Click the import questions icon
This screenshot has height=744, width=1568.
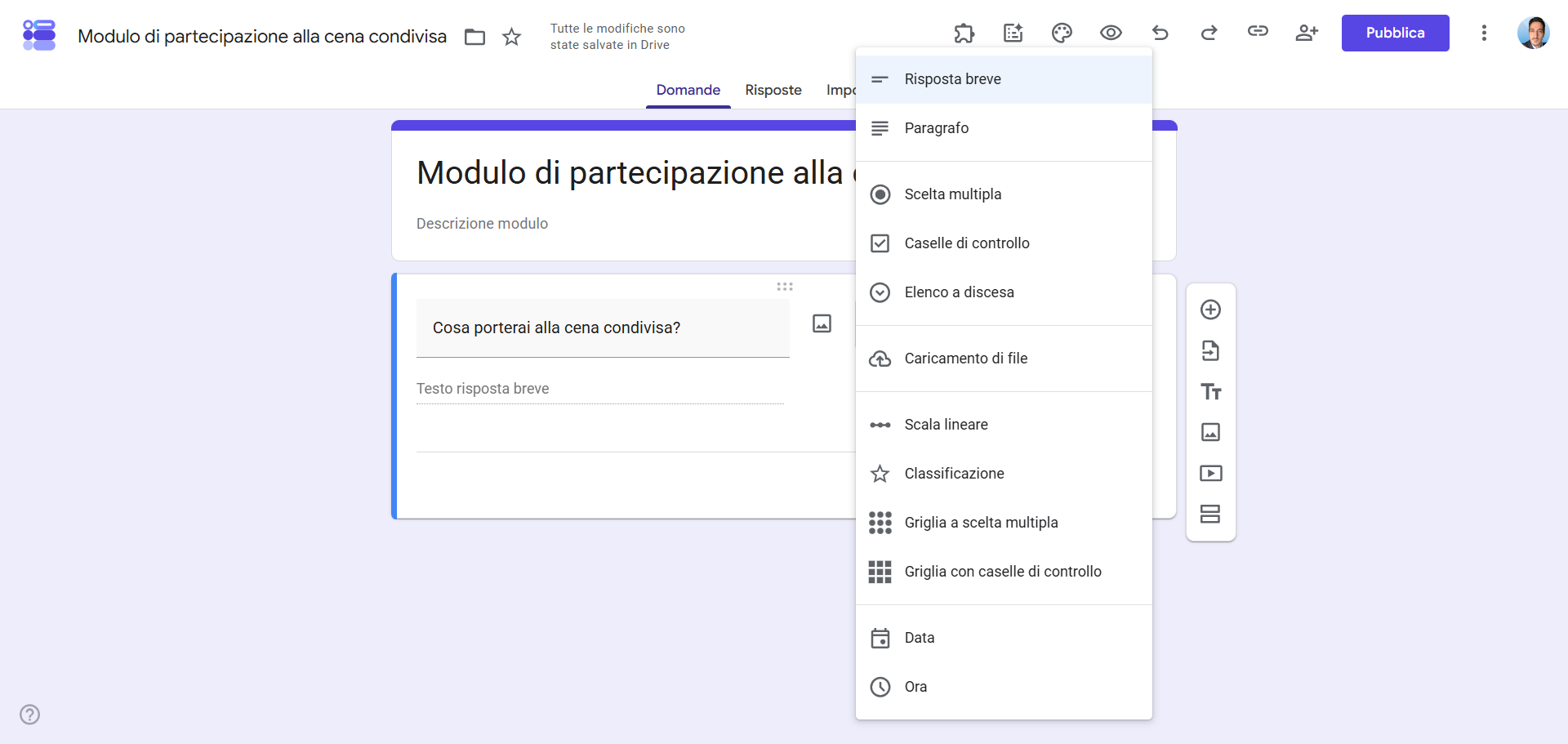(x=1210, y=350)
